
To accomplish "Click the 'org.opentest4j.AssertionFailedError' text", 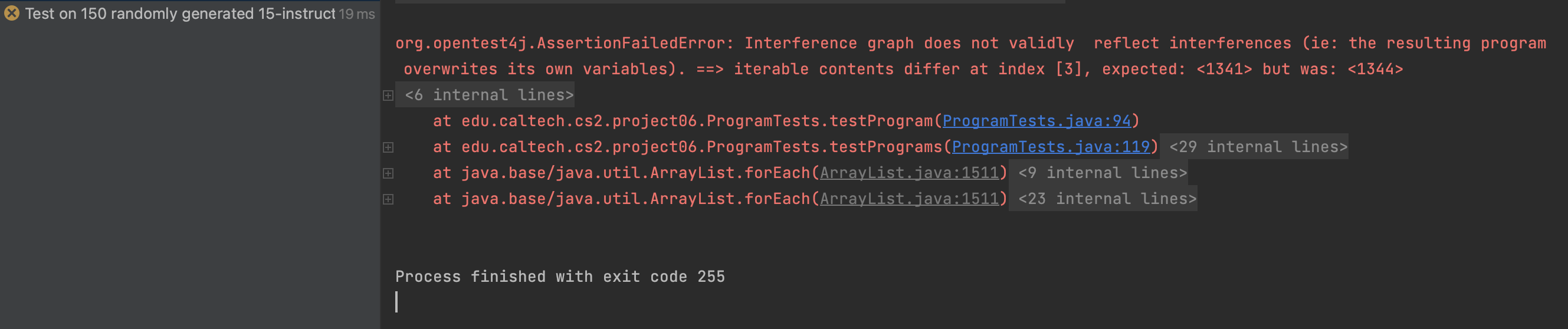I will (x=560, y=43).
